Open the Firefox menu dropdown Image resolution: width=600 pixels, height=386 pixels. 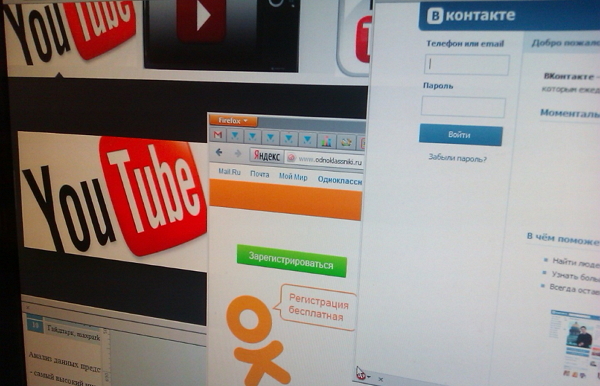[233, 121]
